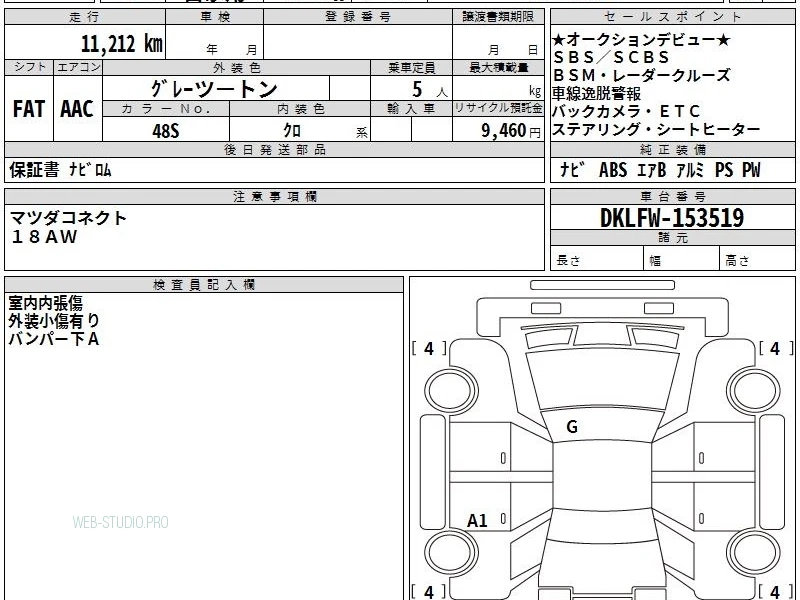Select chassis number DKLFW-153519
The image size is (800, 600).
click(x=672, y=218)
